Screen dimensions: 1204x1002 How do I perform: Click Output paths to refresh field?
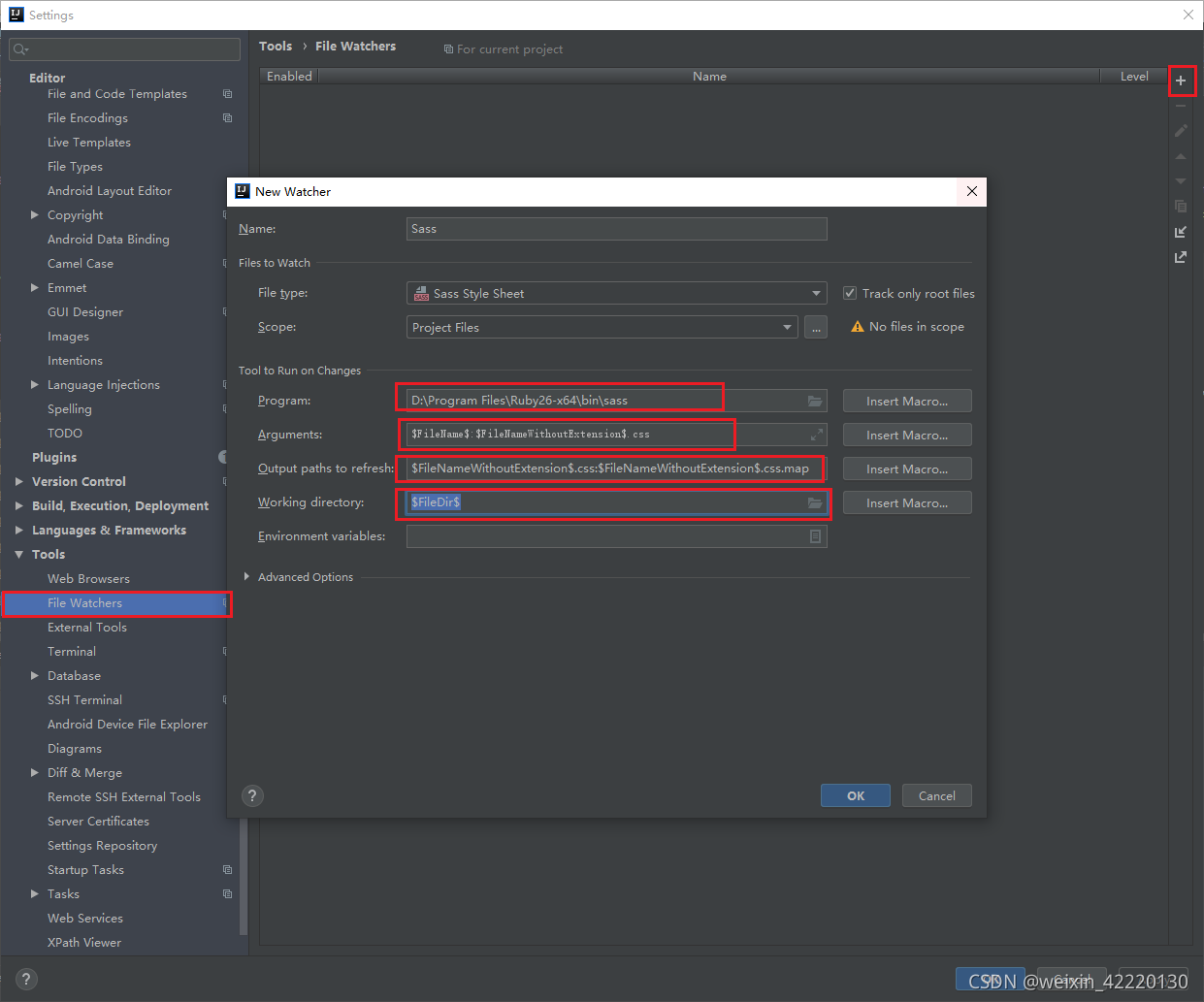pyautogui.click(x=617, y=469)
